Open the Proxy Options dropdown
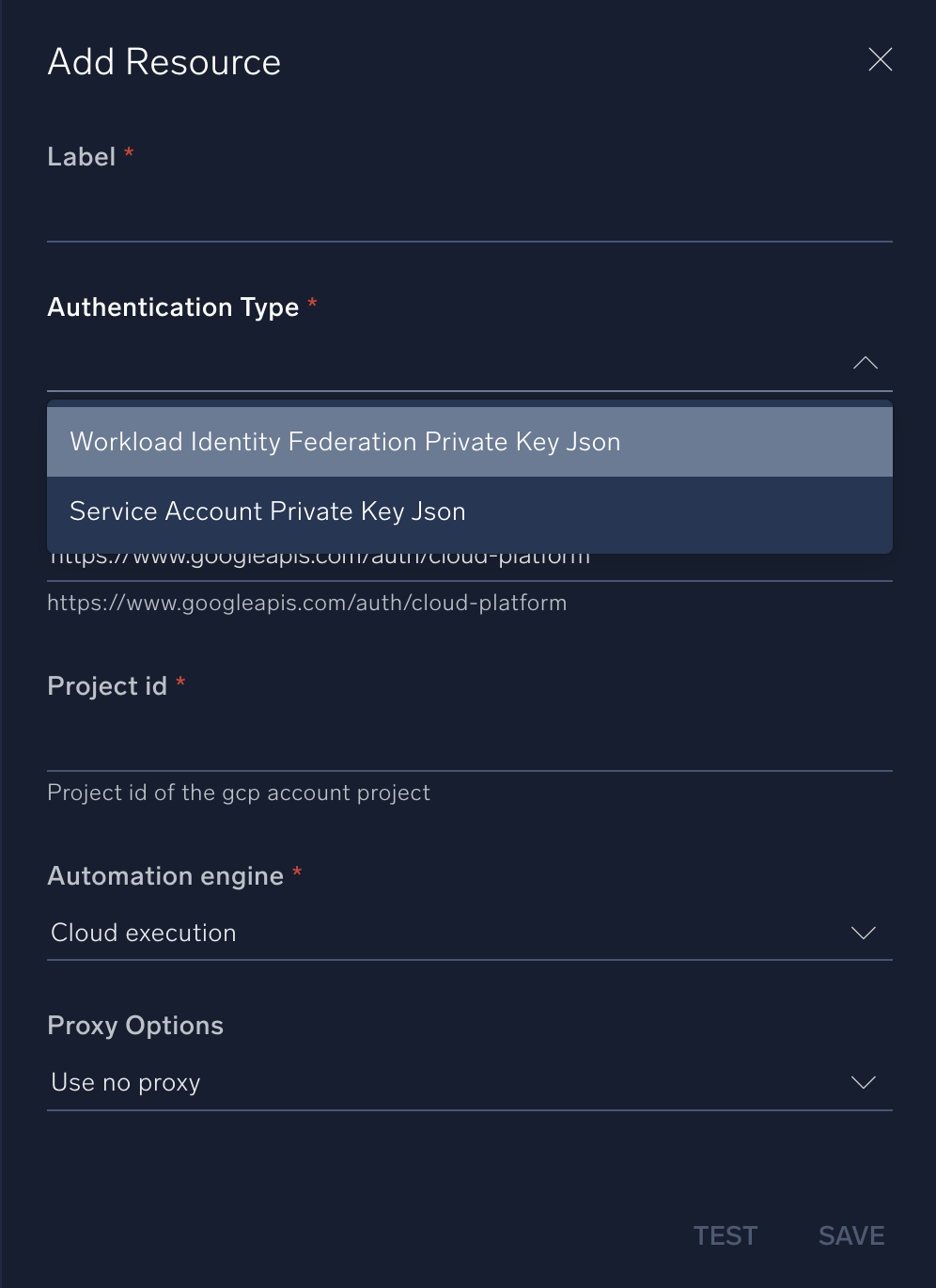936x1288 pixels. [x=470, y=1082]
